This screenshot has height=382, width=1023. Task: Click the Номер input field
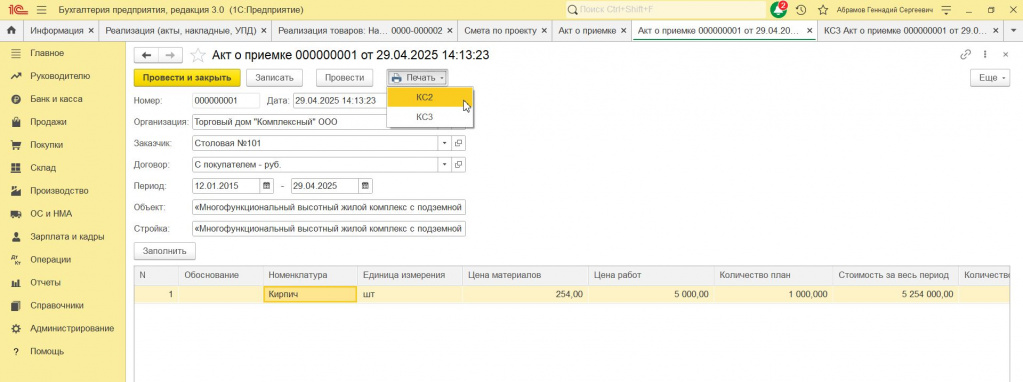click(x=226, y=101)
